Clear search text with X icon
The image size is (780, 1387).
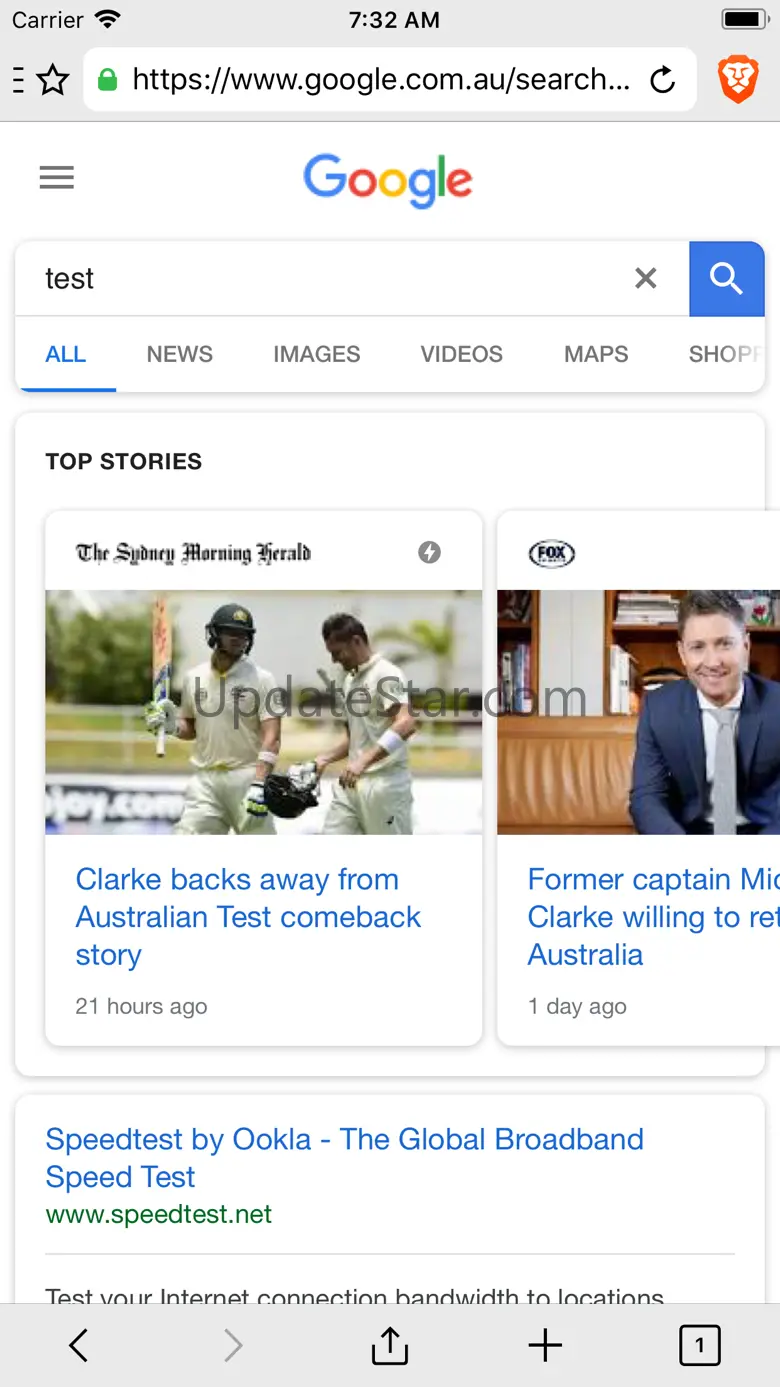(646, 279)
